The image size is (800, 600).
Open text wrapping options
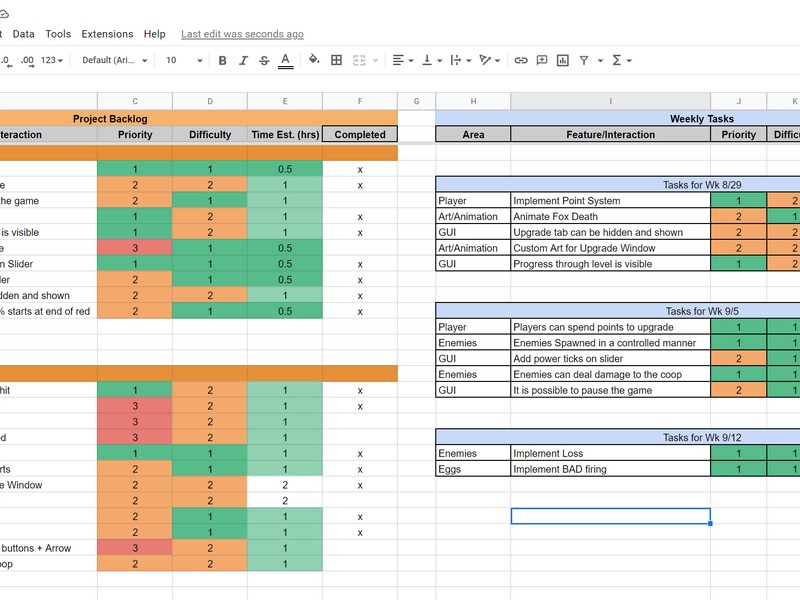[460, 60]
